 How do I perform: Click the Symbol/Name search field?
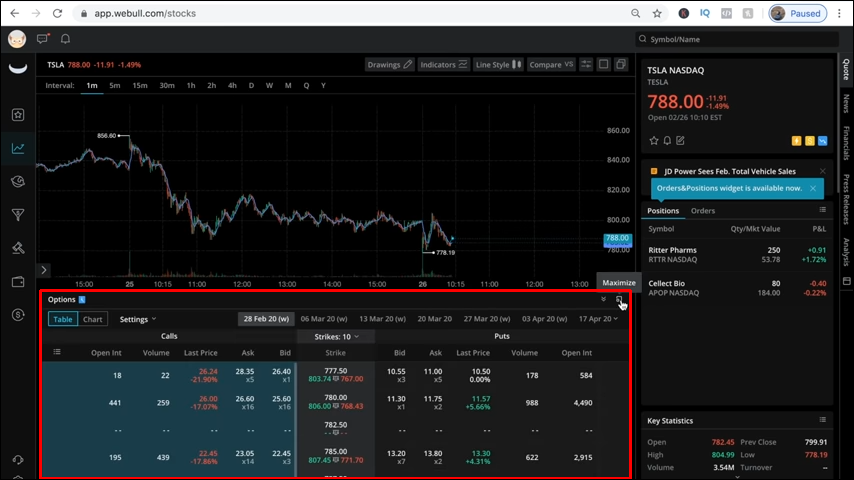pos(737,39)
